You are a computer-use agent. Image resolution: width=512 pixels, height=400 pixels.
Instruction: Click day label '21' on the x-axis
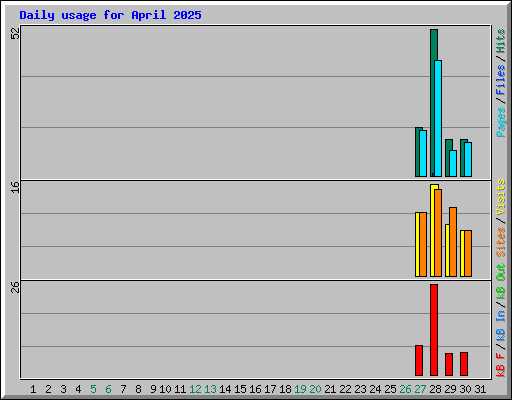[330, 389]
